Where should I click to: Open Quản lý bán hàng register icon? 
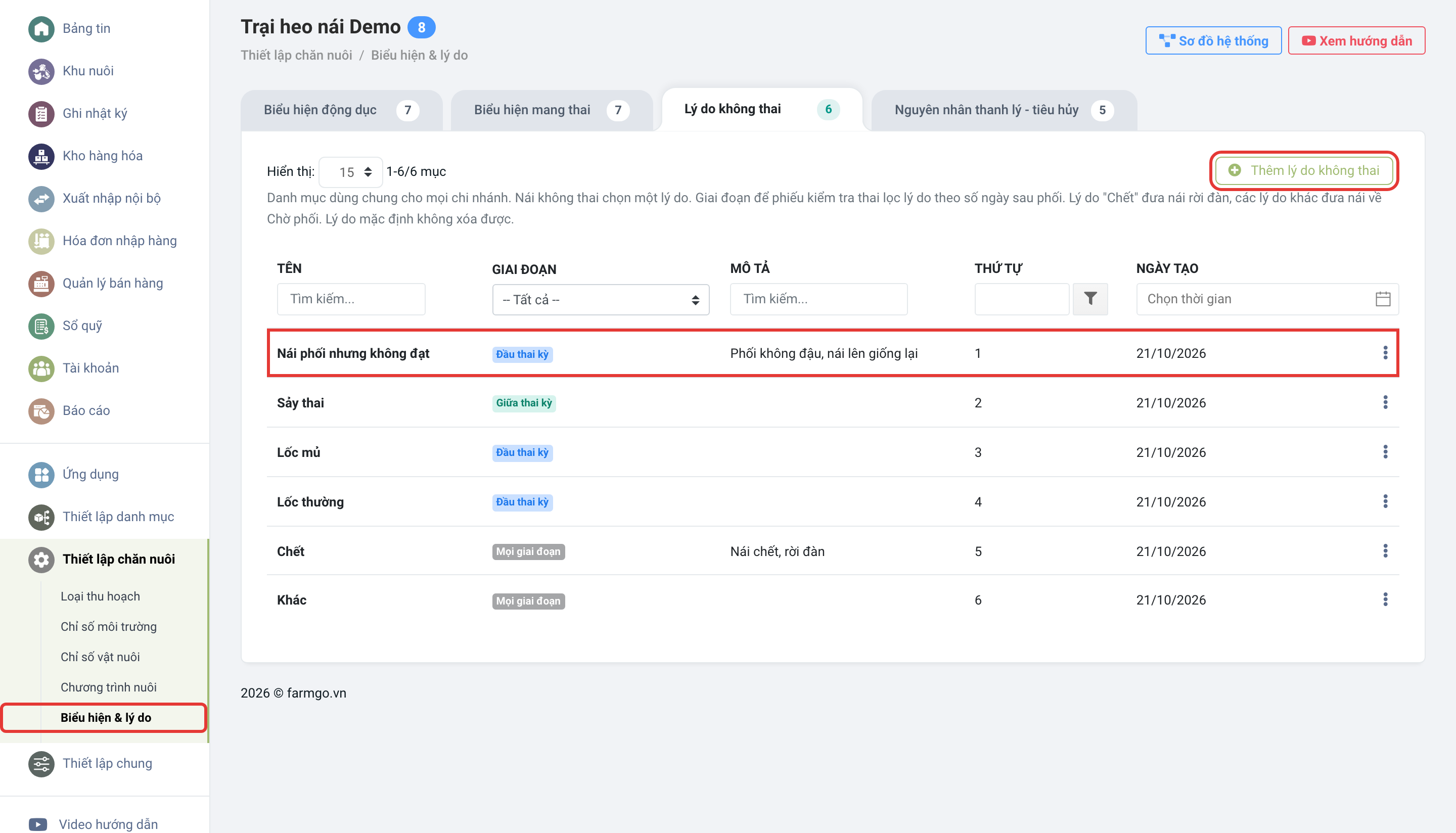pos(41,283)
